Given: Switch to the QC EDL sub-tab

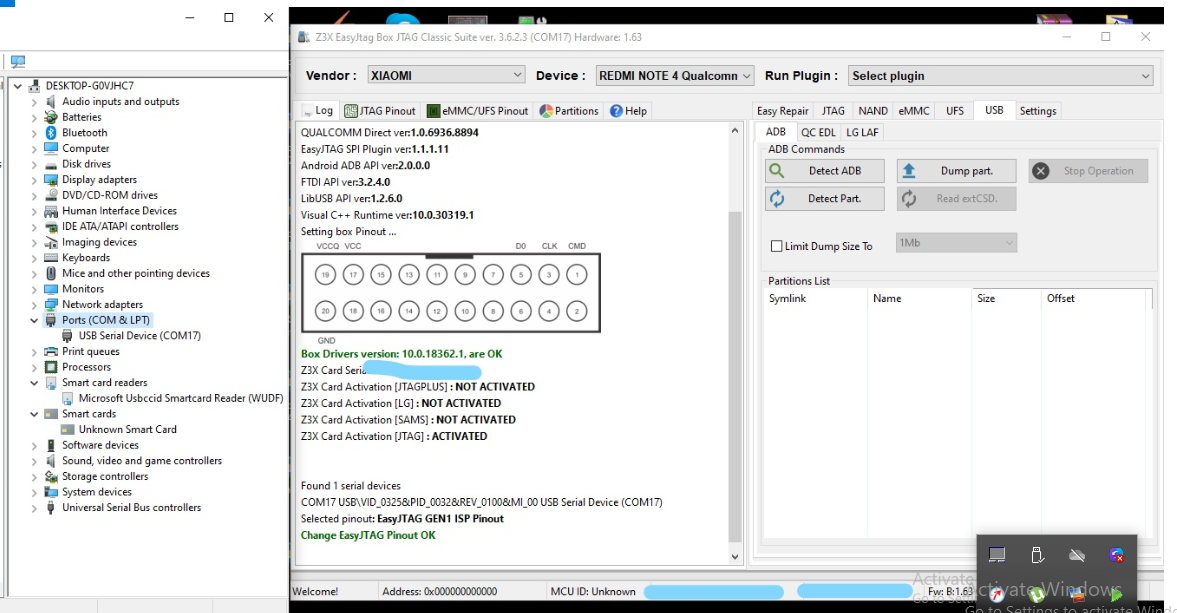Looking at the screenshot, I should click(x=818, y=132).
